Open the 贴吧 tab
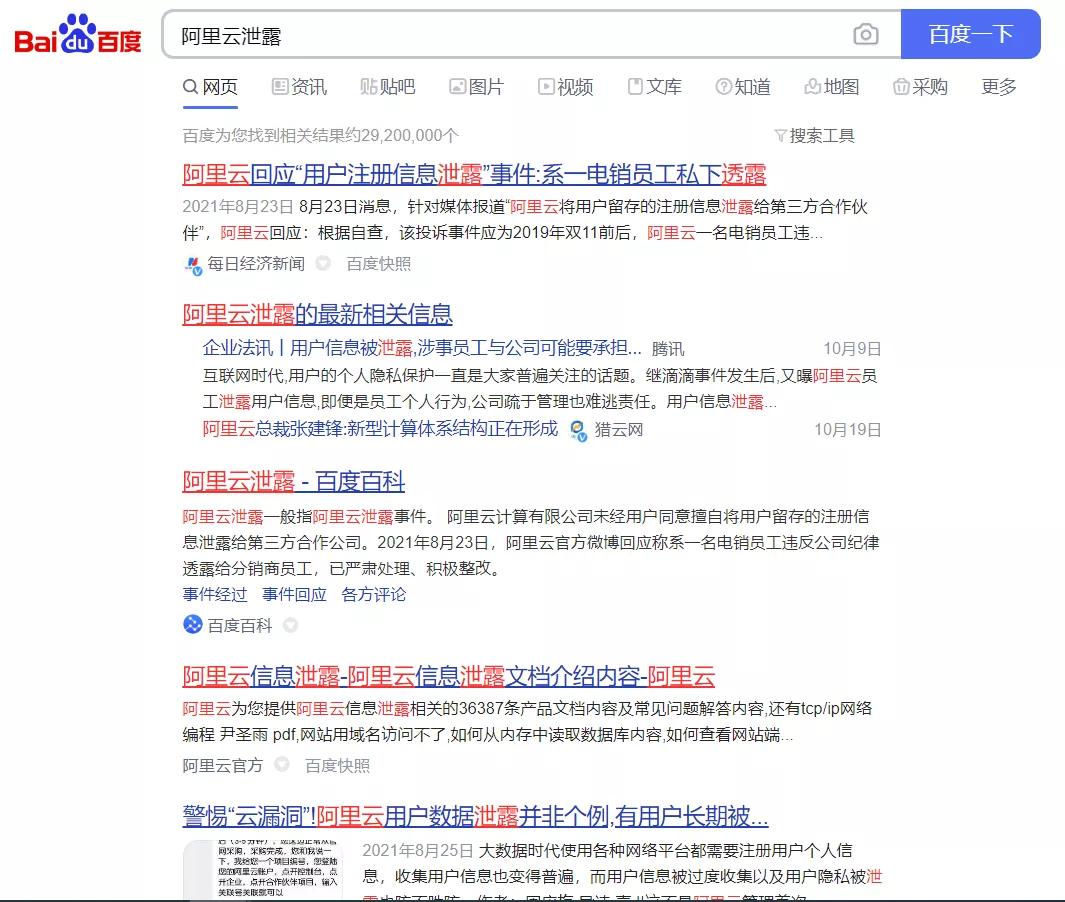Viewport: 1065px width, 902px height. pos(388,87)
